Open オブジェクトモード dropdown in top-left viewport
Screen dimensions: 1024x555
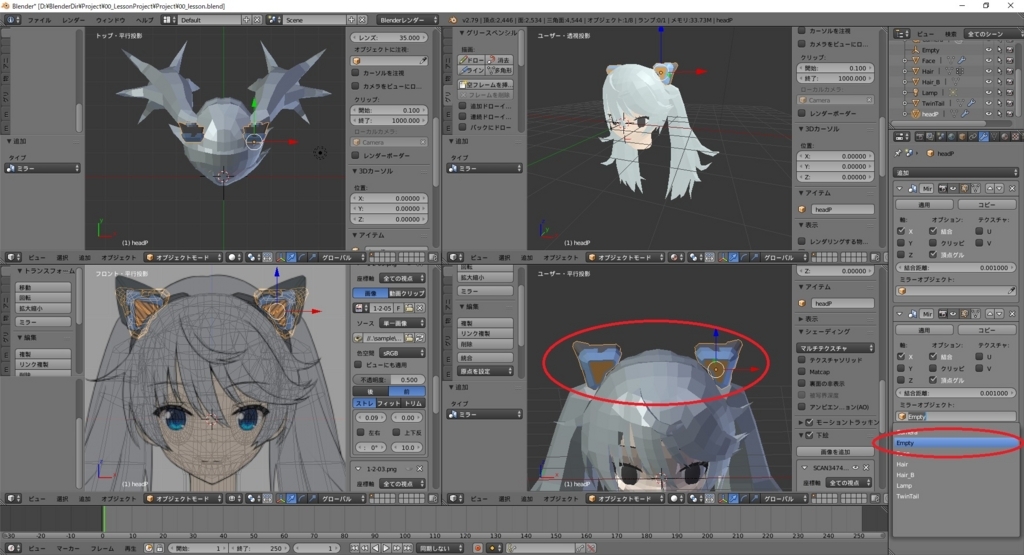coord(183,257)
